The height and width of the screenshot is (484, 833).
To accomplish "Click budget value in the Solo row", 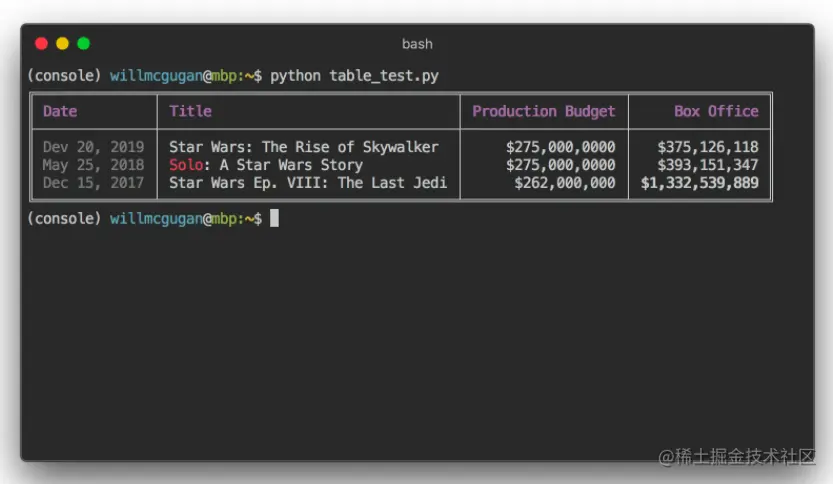I will (x=560, y=165).
